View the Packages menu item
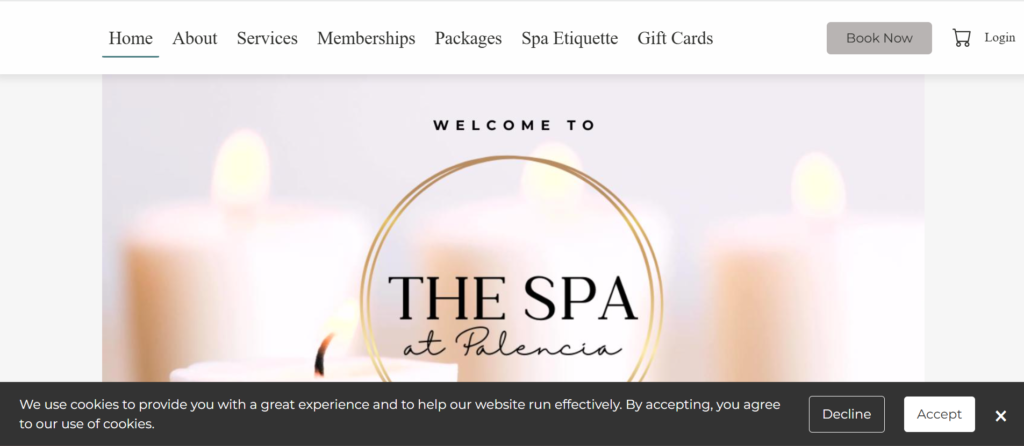Viewport: 1024px width, 446px height. coord(468,39)
